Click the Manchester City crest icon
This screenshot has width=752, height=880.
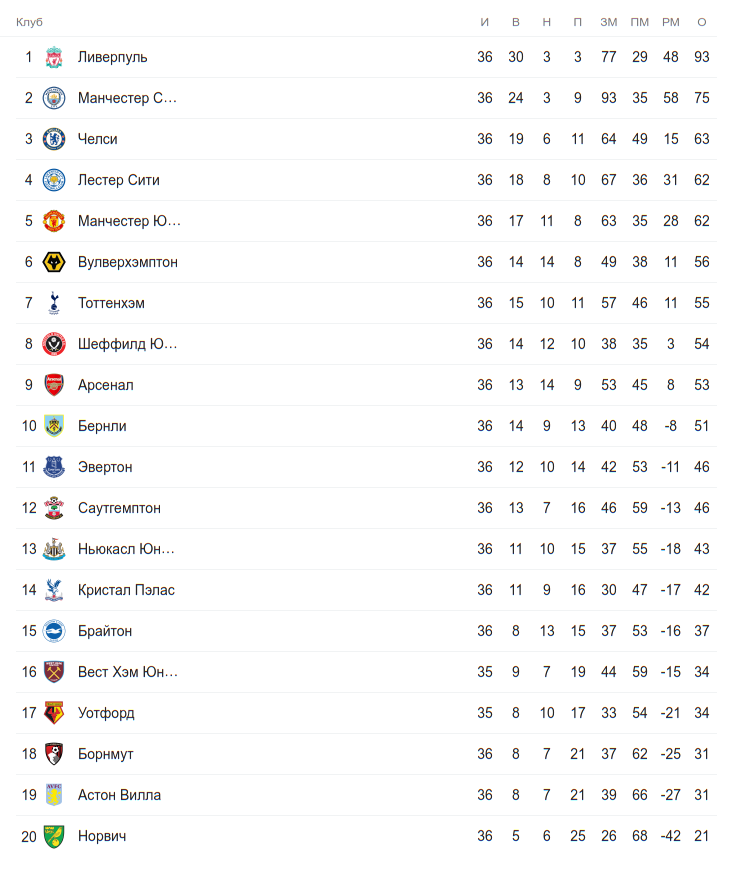click(x=54, y=98)
